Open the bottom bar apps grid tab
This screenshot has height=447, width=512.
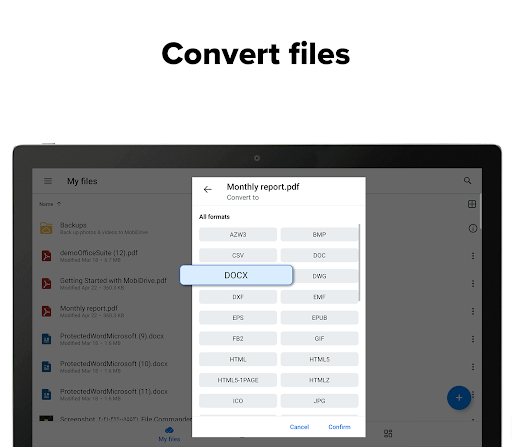[388, 433]
